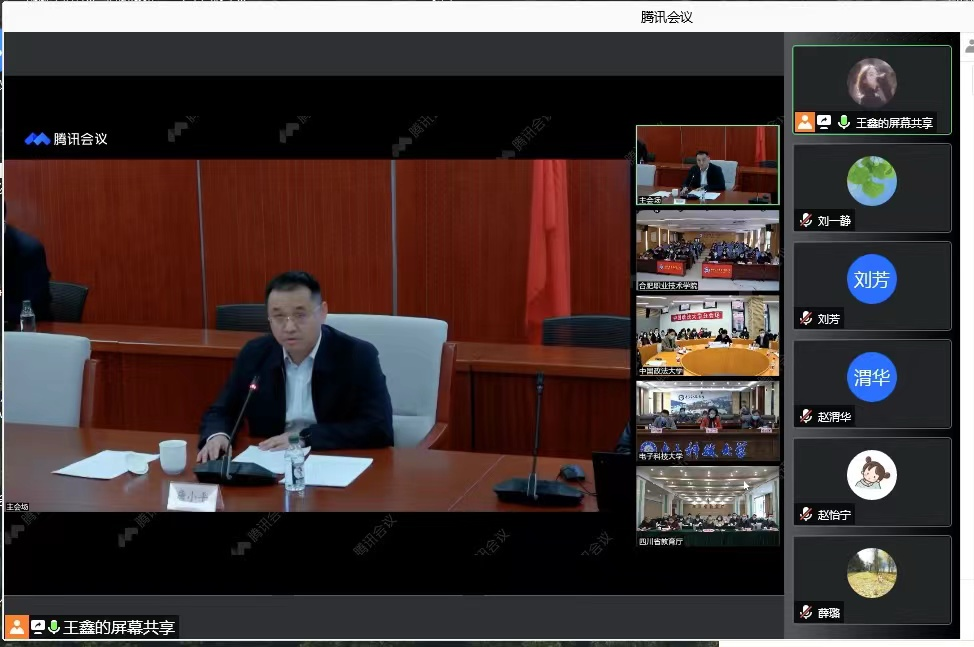The height and width of the screenshot is (647, 974).
Task: Select the 电子科技大学 video thumbnail
Action: coord(707,420)
